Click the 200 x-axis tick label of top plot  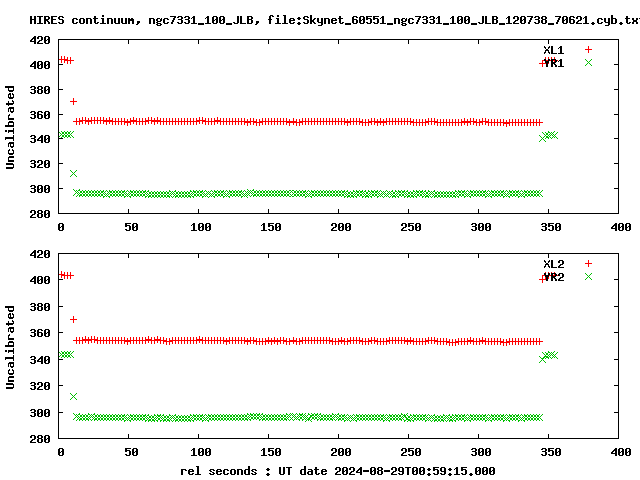click(x=341, y=227)
